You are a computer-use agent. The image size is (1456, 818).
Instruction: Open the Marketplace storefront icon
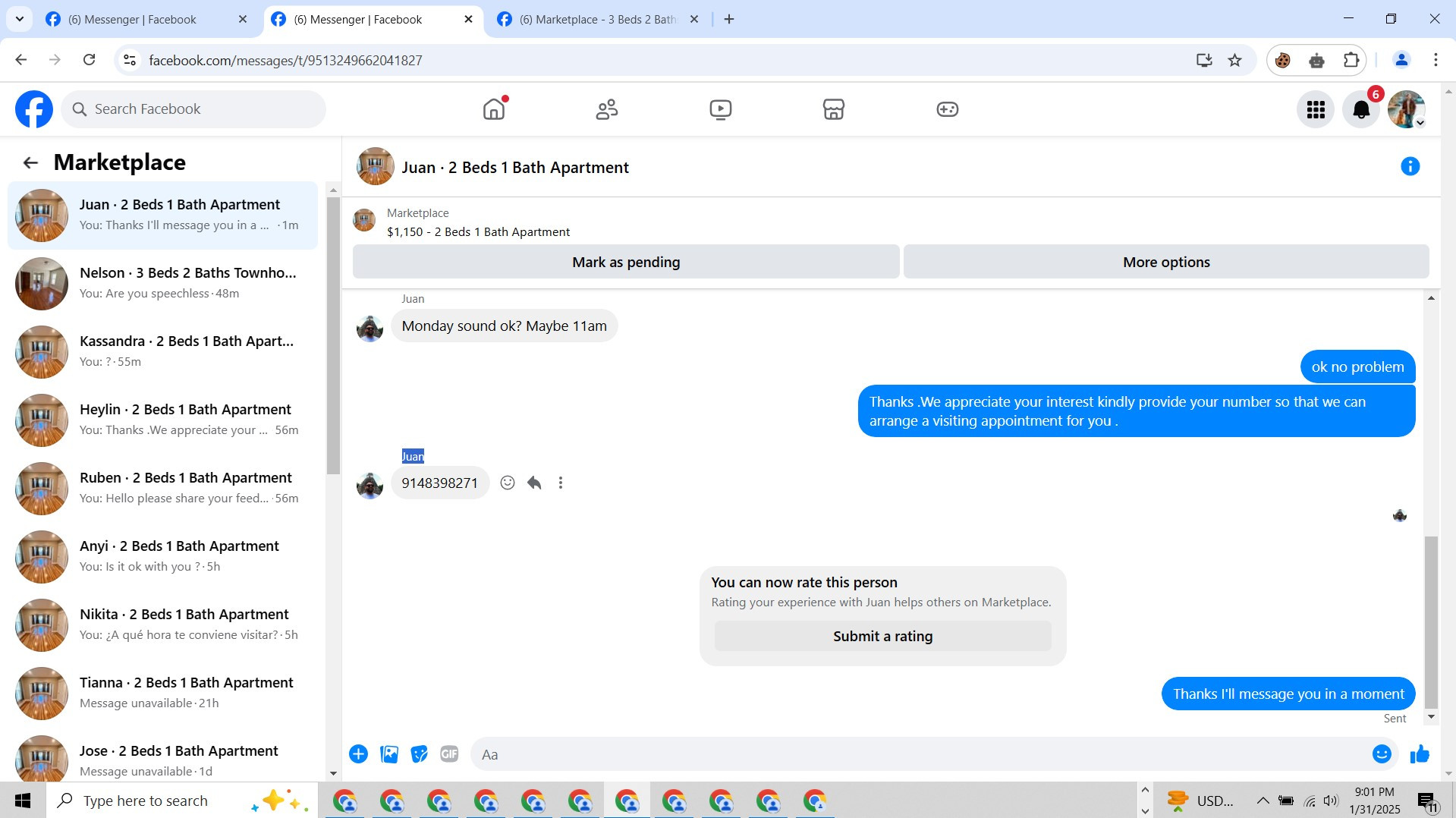point(834,109)
